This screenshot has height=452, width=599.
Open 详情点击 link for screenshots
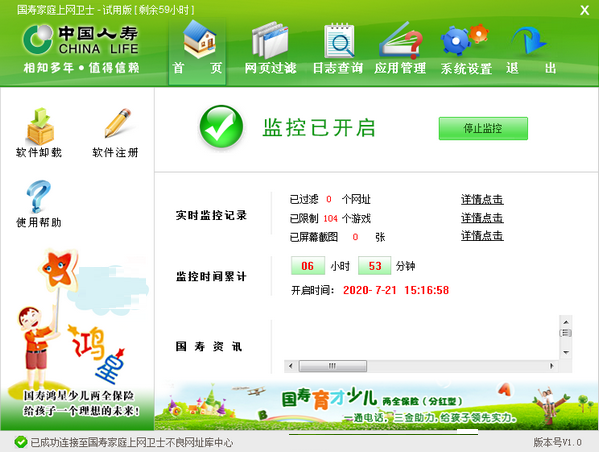[x=482, y=236]
